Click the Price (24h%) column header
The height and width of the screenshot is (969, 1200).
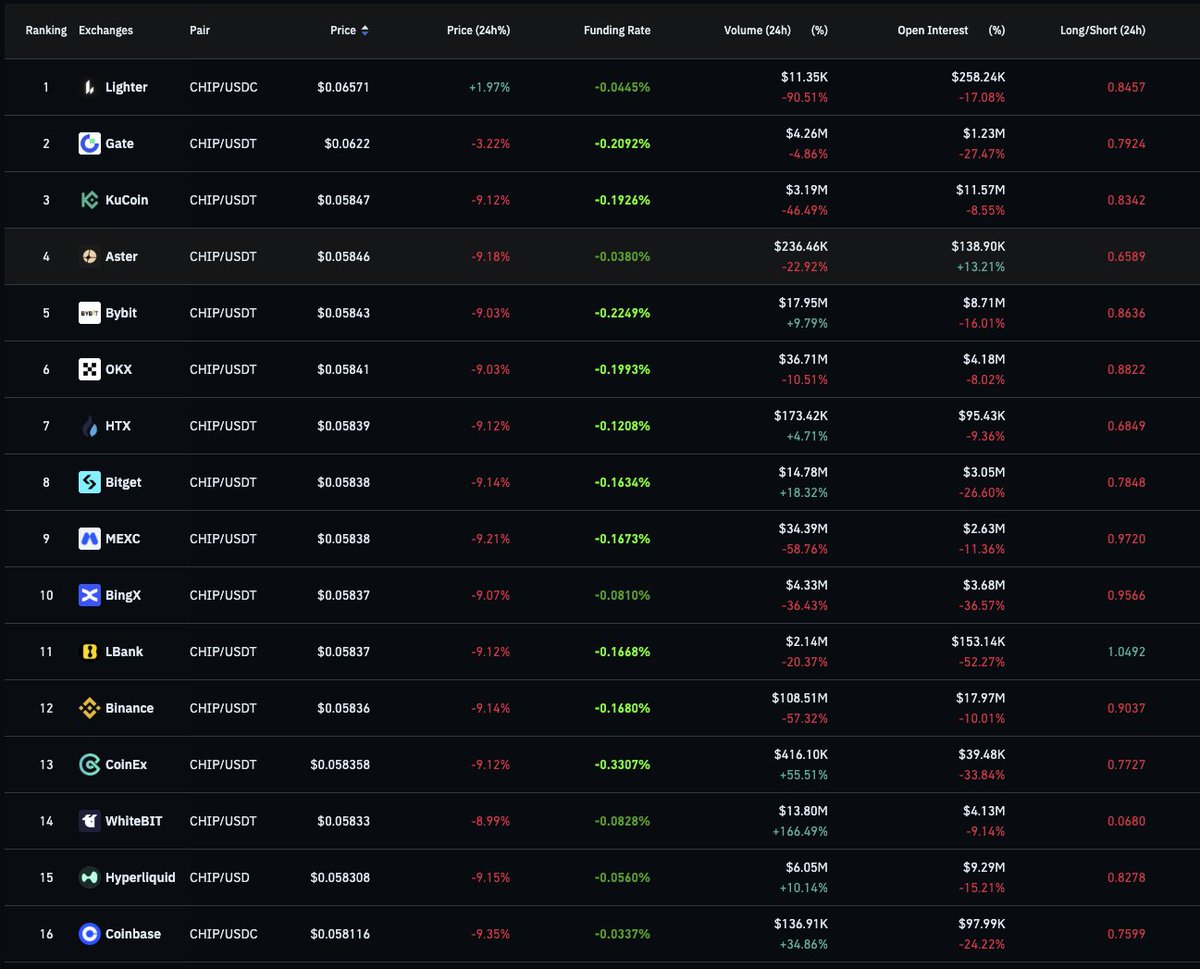click(478, 30)
